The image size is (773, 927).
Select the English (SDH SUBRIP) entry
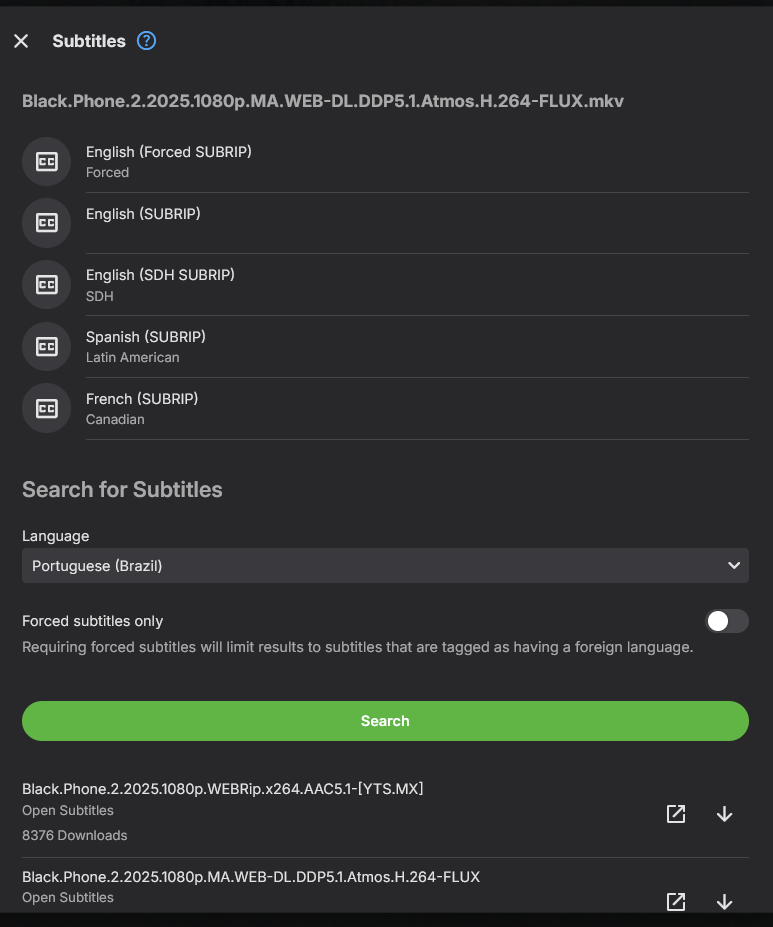(160, 284)
